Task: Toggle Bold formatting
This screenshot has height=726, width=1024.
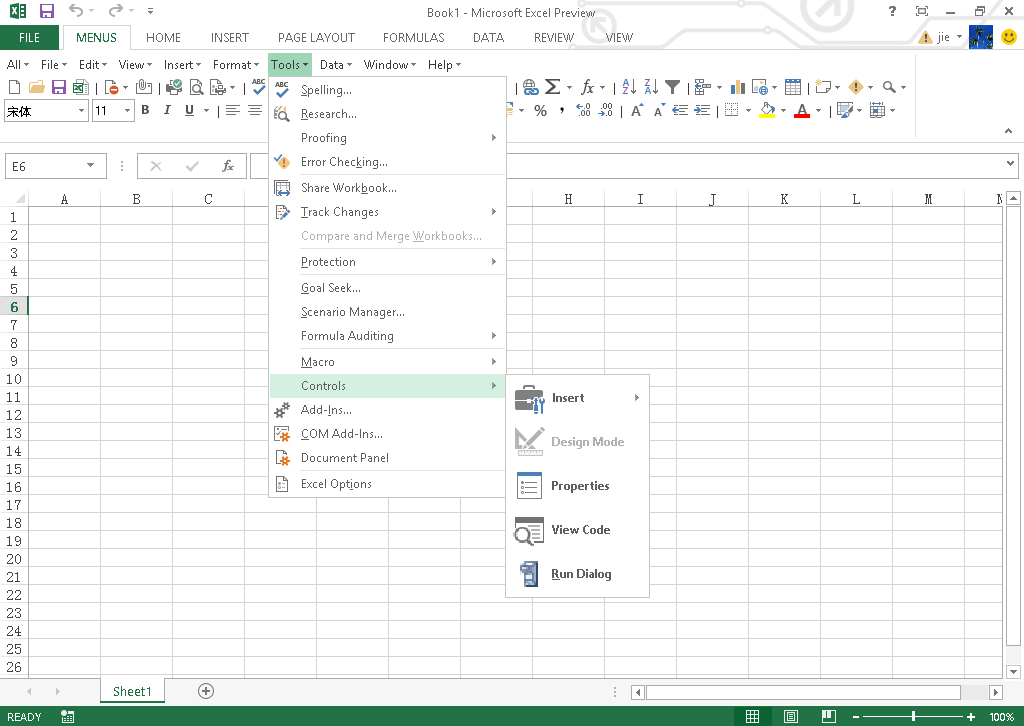Action: (146, 110)
